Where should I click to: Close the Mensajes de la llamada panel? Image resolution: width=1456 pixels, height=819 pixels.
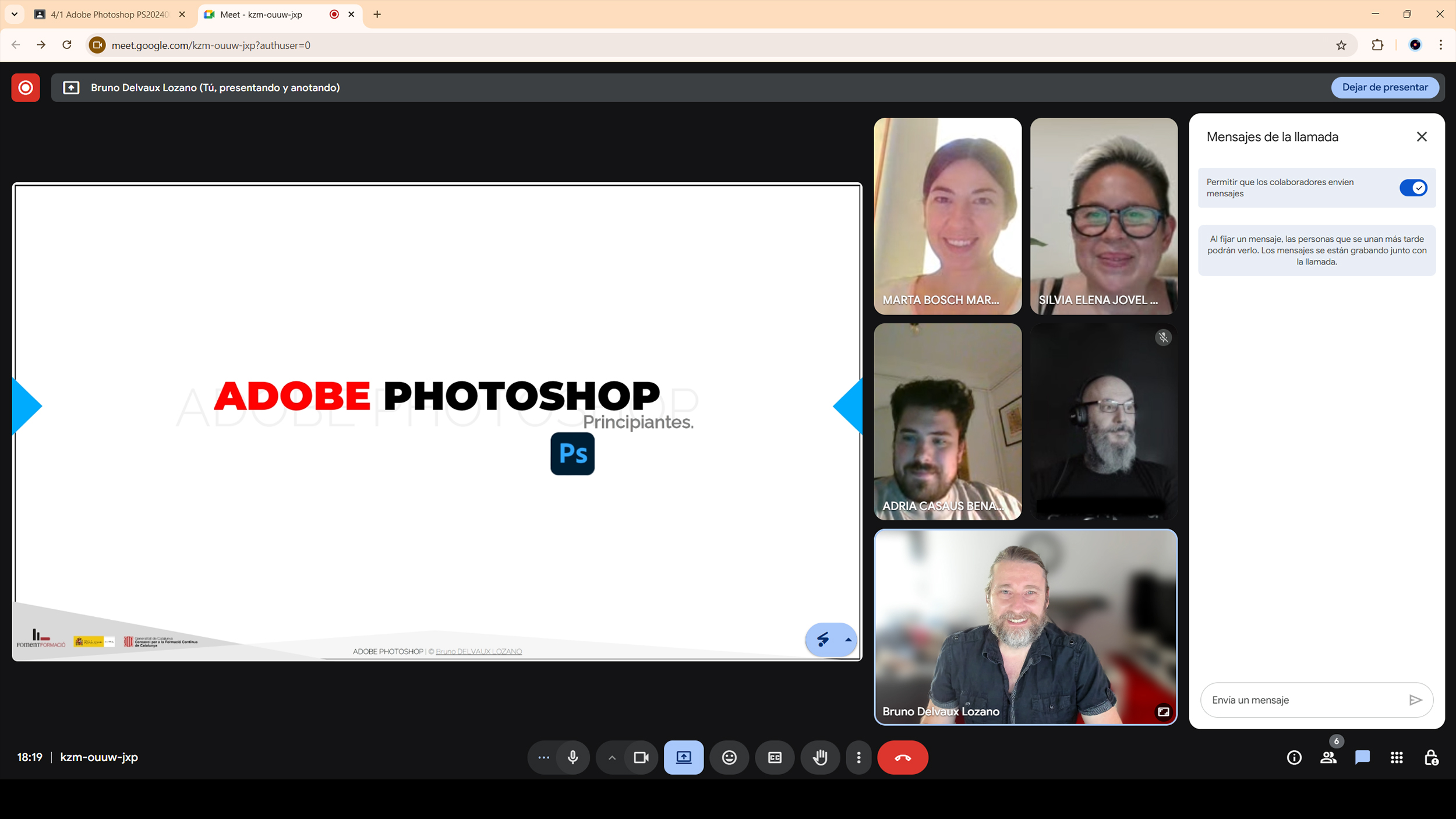click(1421, 137)
